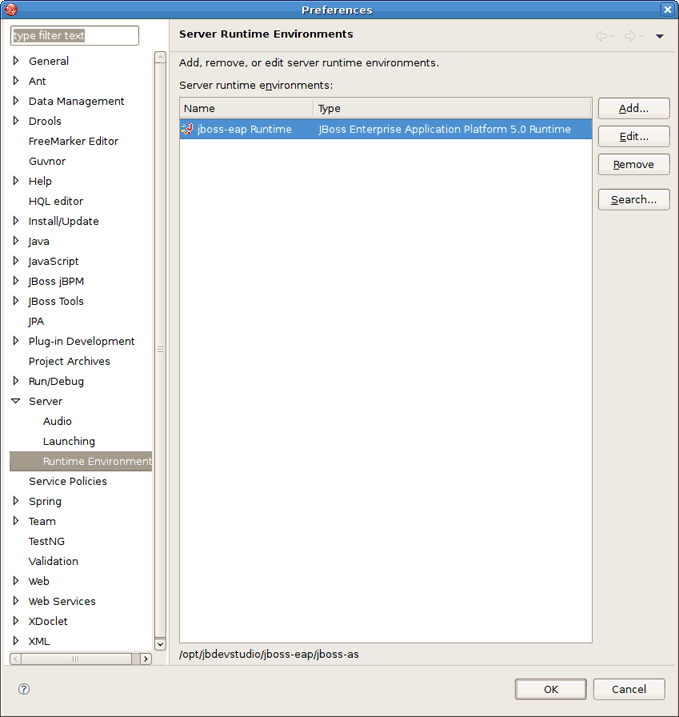The image size is (679, 717).
Task: Expand the Spring node
Action: click(x=16, y=501)
